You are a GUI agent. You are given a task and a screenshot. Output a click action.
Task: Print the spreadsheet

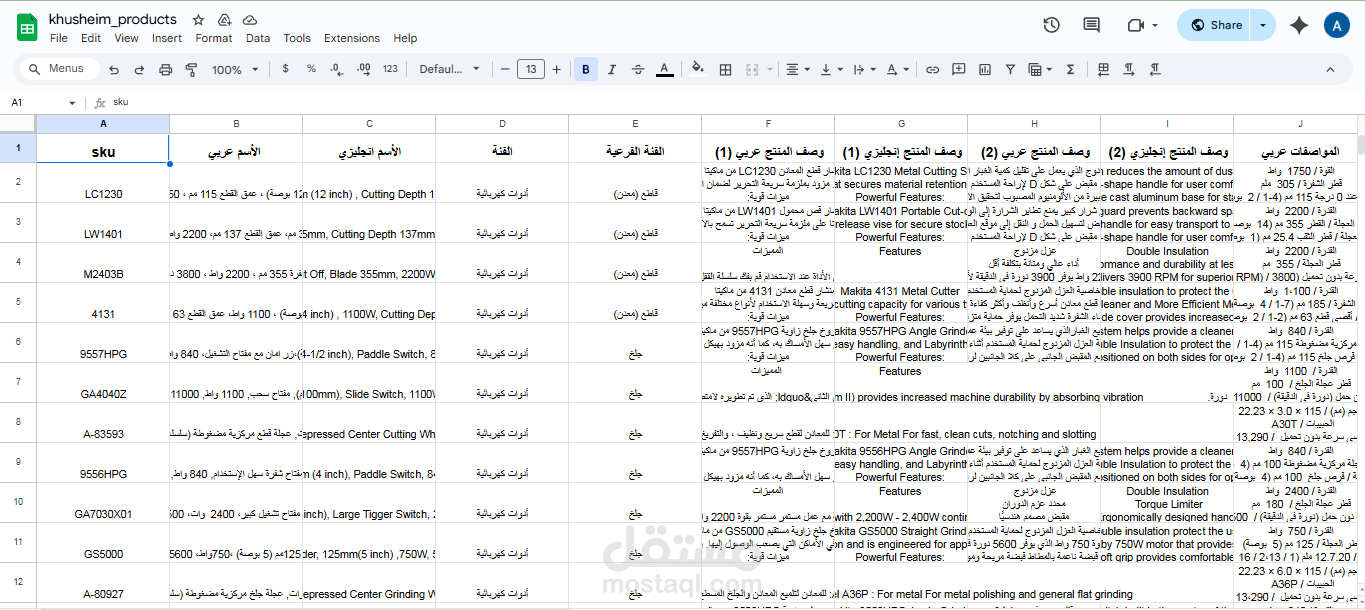click(166, 69)
